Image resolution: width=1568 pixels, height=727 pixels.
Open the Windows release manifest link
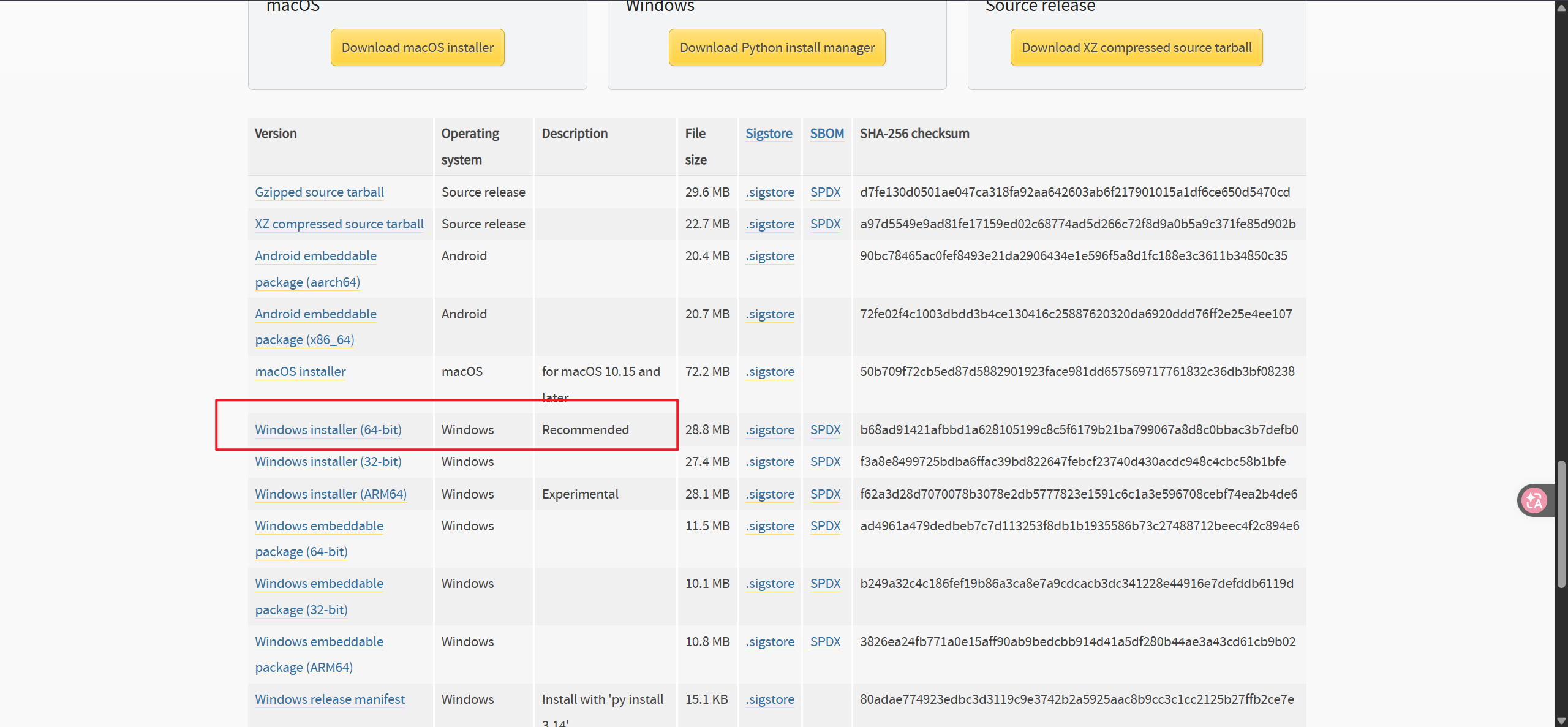tap(330, 699)
